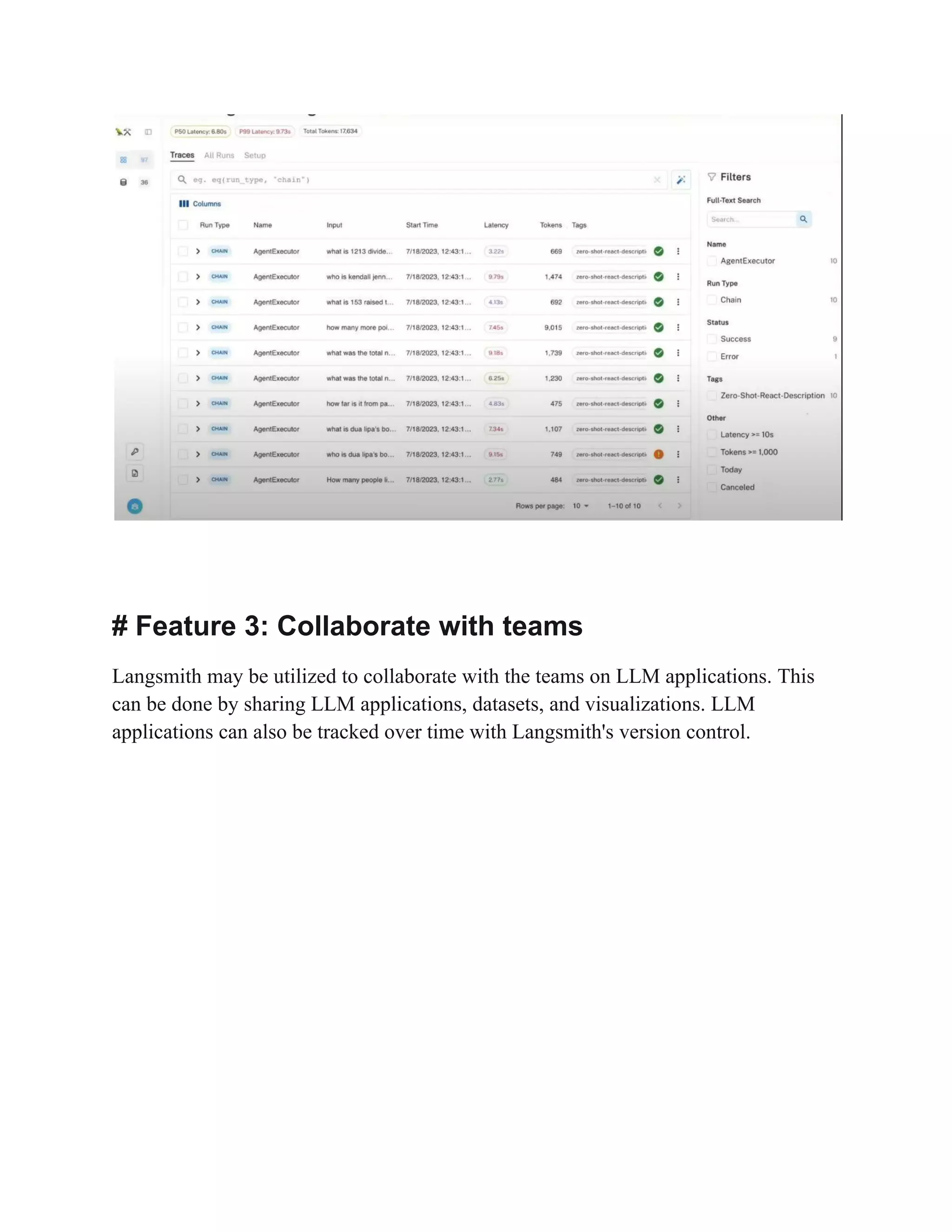Screen dimensions: 952x1232
Task: Open the three-dot menu for 'who is kendall jenn' row
Action: 678,277
